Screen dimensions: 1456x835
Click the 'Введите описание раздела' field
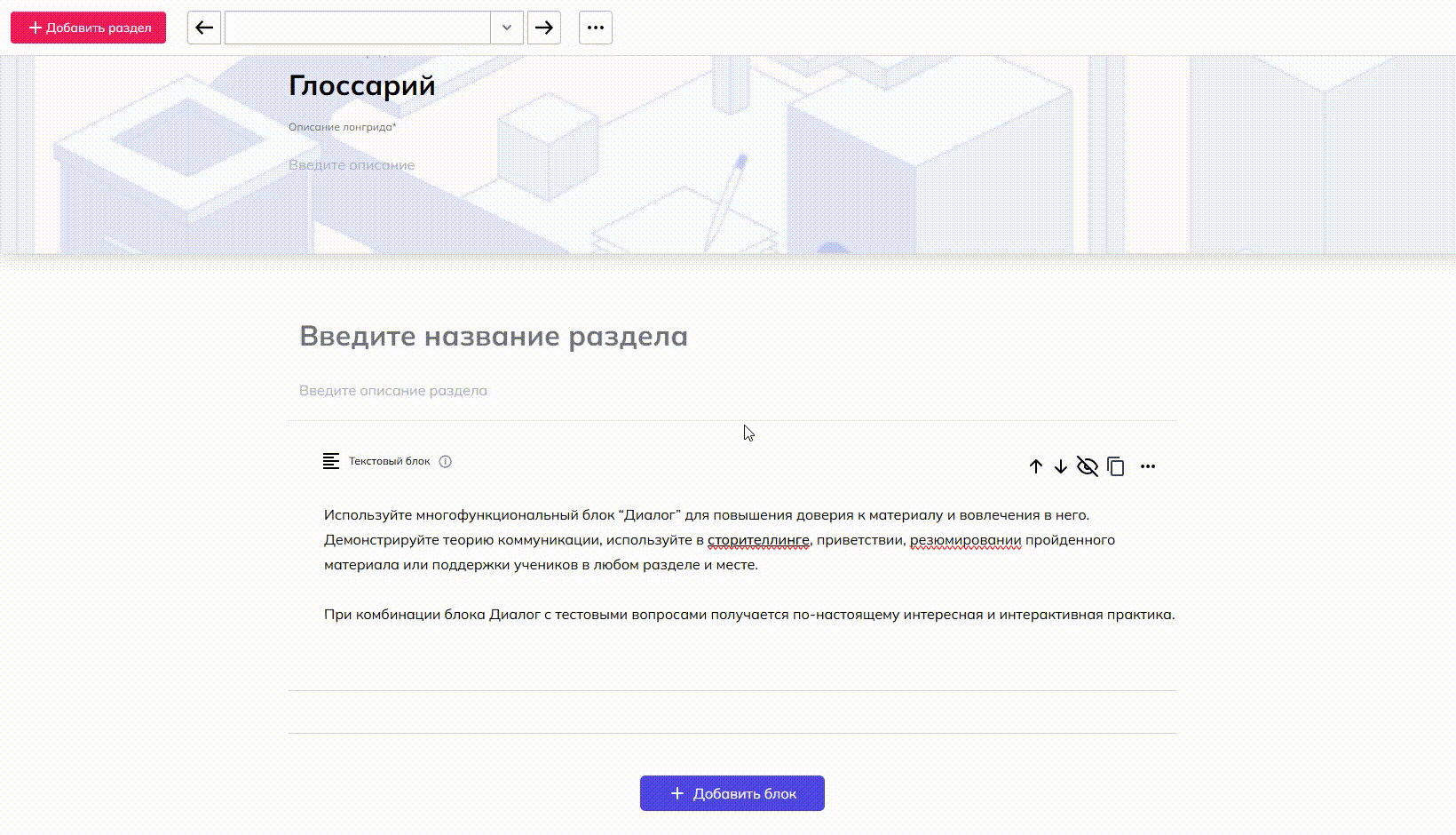point(393,391)
